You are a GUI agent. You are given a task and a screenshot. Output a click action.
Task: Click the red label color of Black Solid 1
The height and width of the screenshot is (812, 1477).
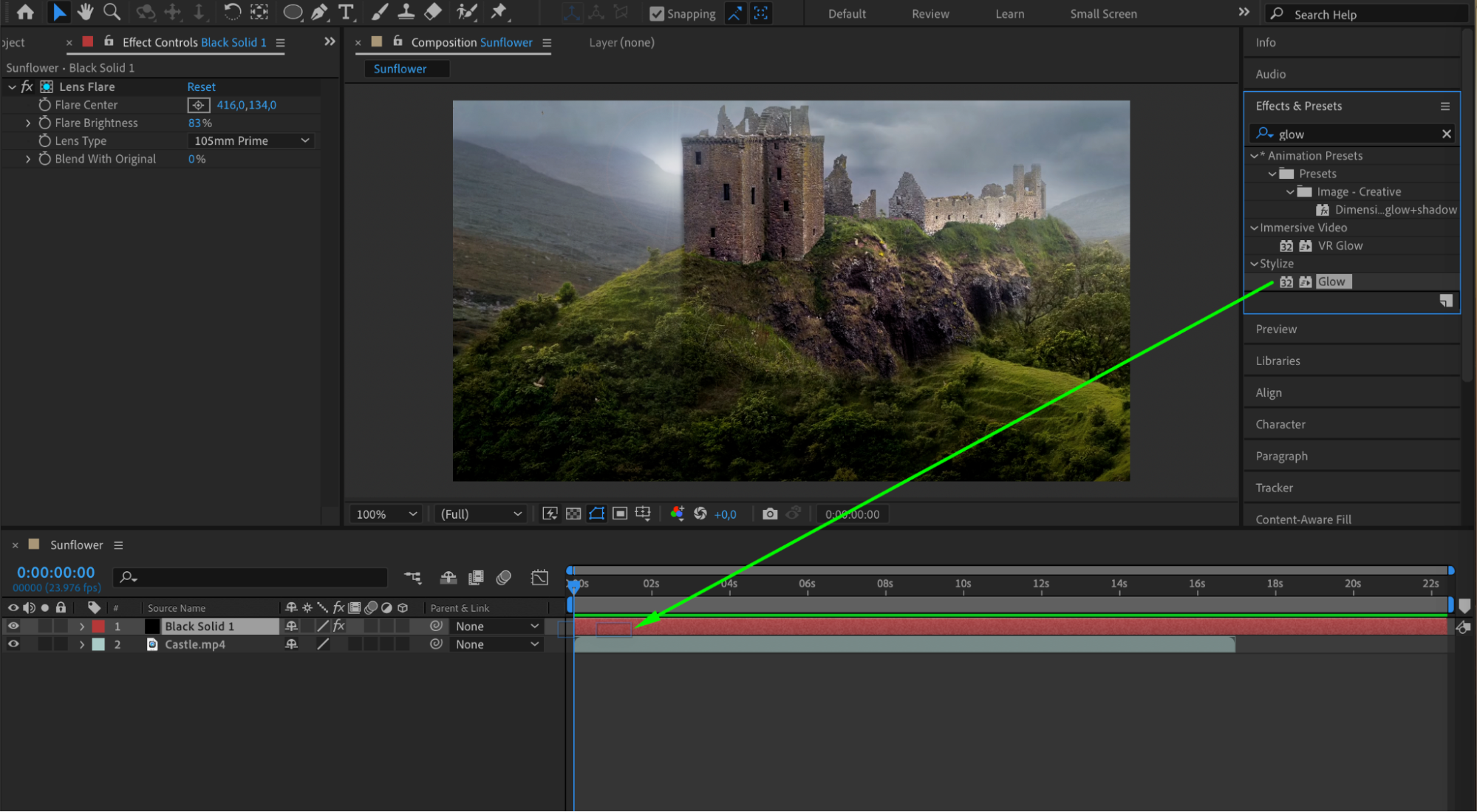pos(98,627)
